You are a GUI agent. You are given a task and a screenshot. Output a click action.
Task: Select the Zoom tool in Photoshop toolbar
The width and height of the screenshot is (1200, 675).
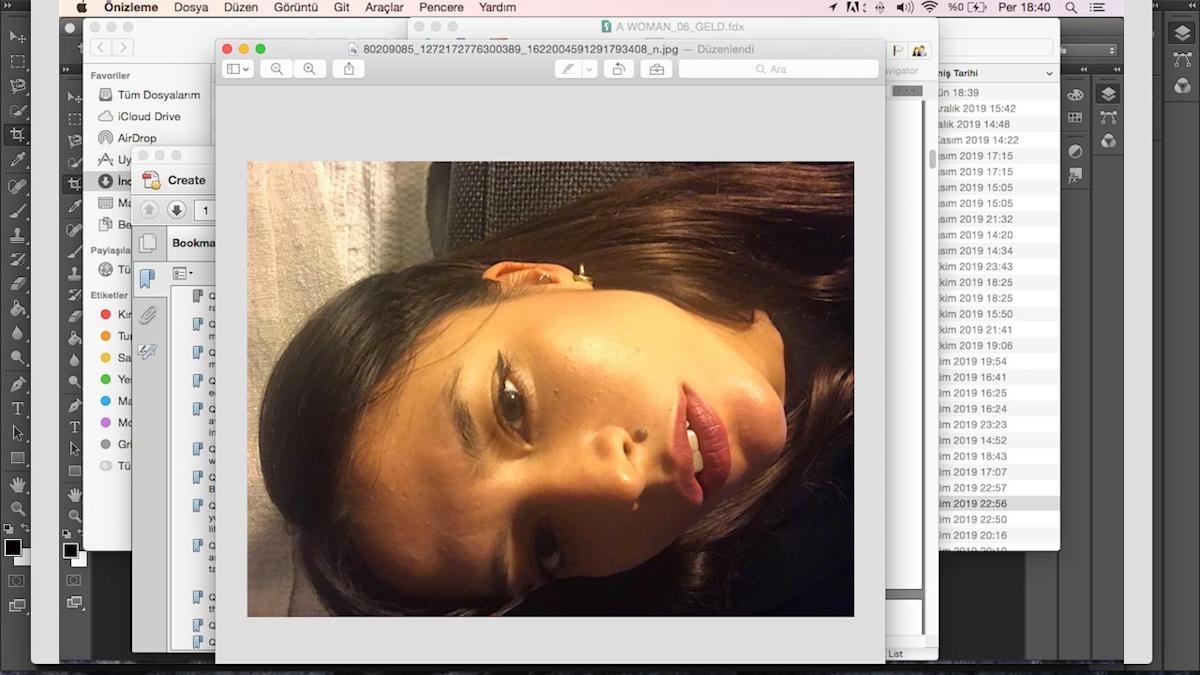click(x=17, y=509)
